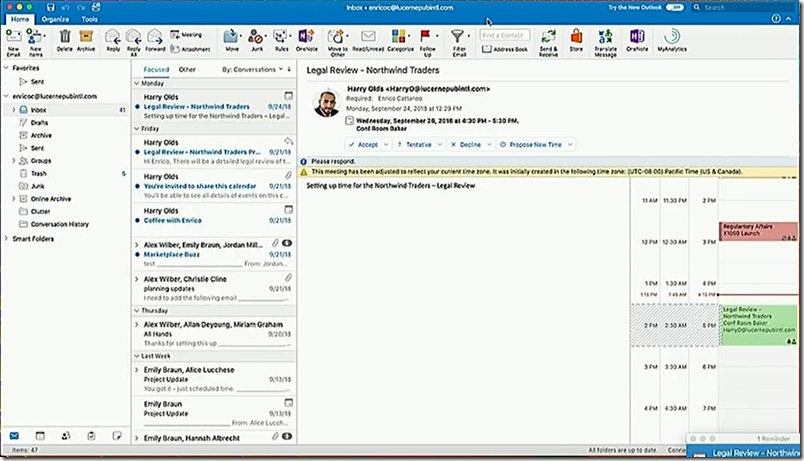Click Propose New Time
The height and width of the screenshot is (461, 804).
pos(531,145)
